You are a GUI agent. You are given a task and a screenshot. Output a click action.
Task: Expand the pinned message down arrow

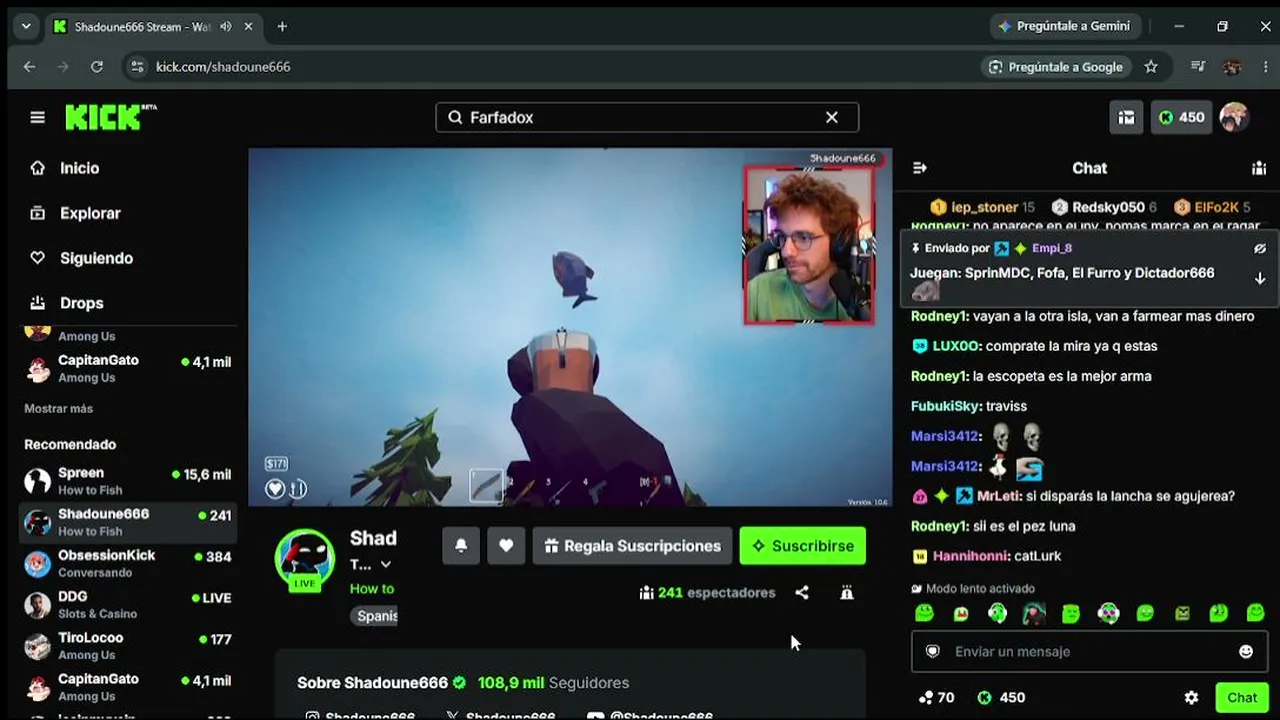click(1260, 278)
